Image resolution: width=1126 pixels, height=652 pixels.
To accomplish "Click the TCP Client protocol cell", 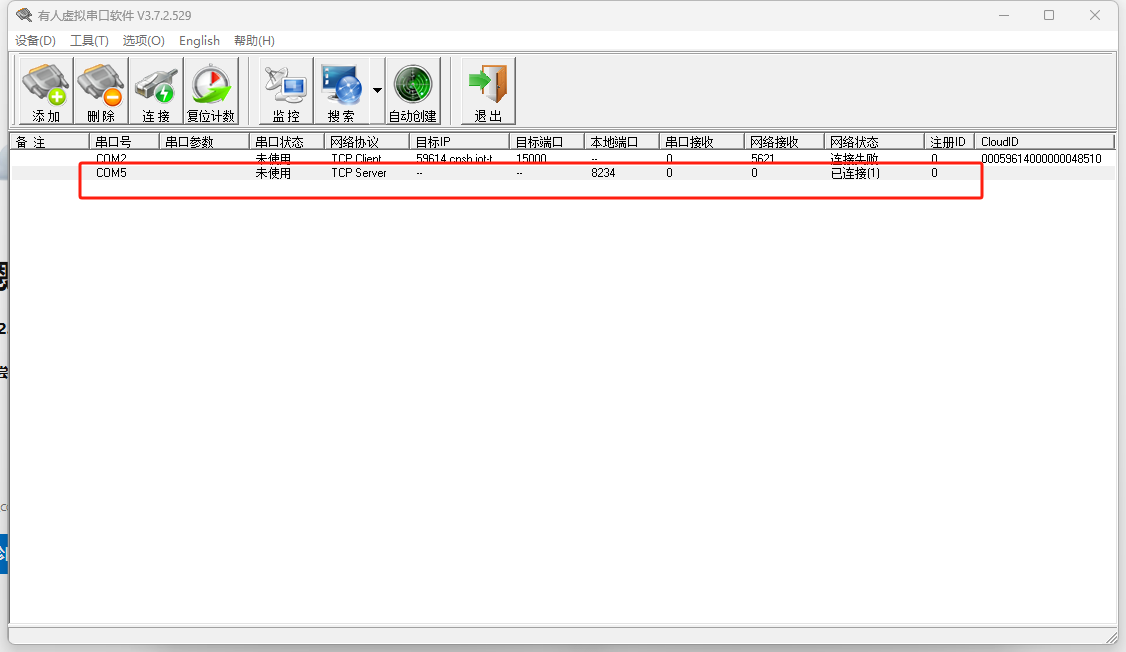I will pyautogui.click(x=356, y=158).
